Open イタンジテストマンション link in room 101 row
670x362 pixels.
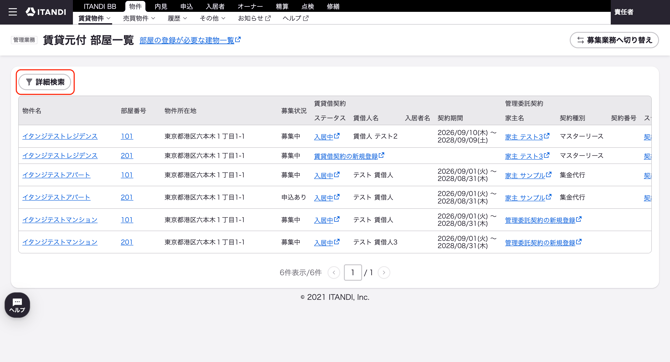(x=60, y=220)
